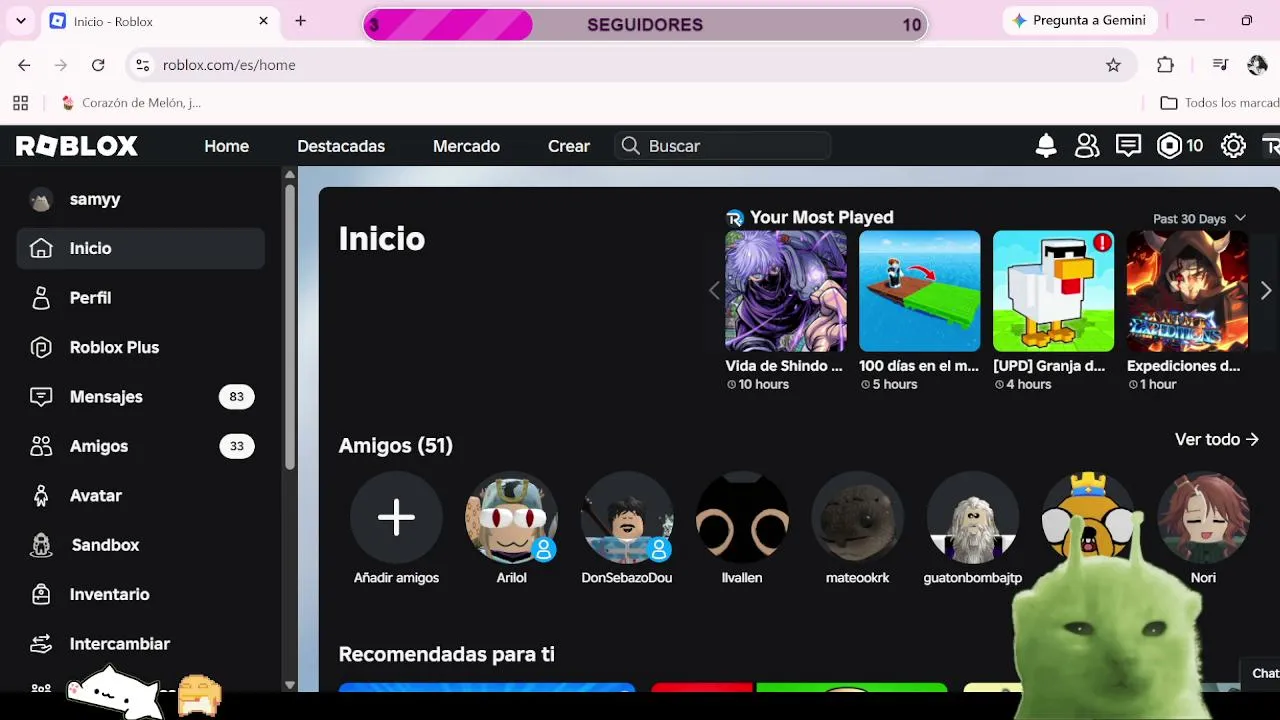1280x720 pixels.
Task: Open the Crear menu item
Action: pos(569,146)
